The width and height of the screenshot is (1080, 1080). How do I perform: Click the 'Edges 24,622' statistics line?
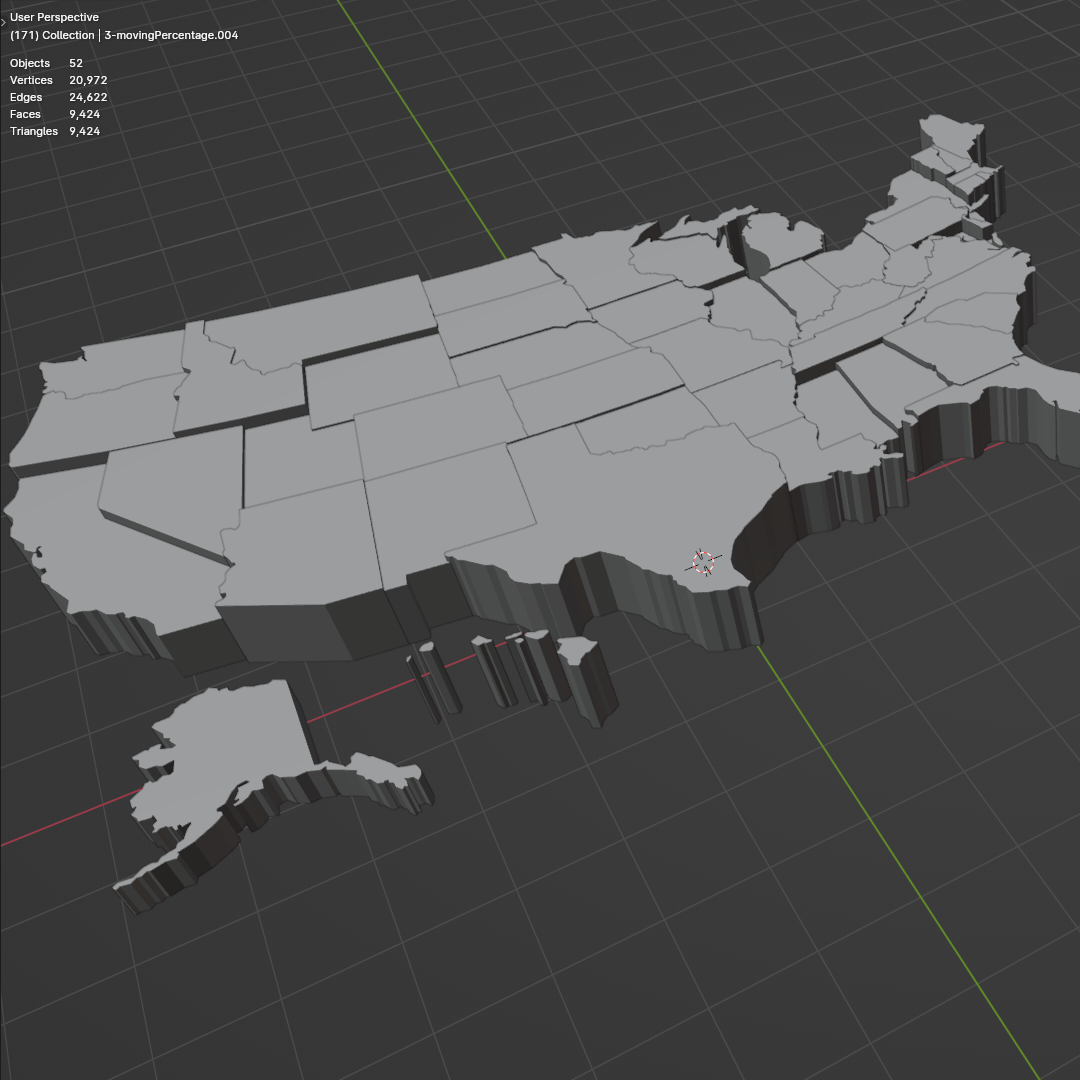(59, 97)
